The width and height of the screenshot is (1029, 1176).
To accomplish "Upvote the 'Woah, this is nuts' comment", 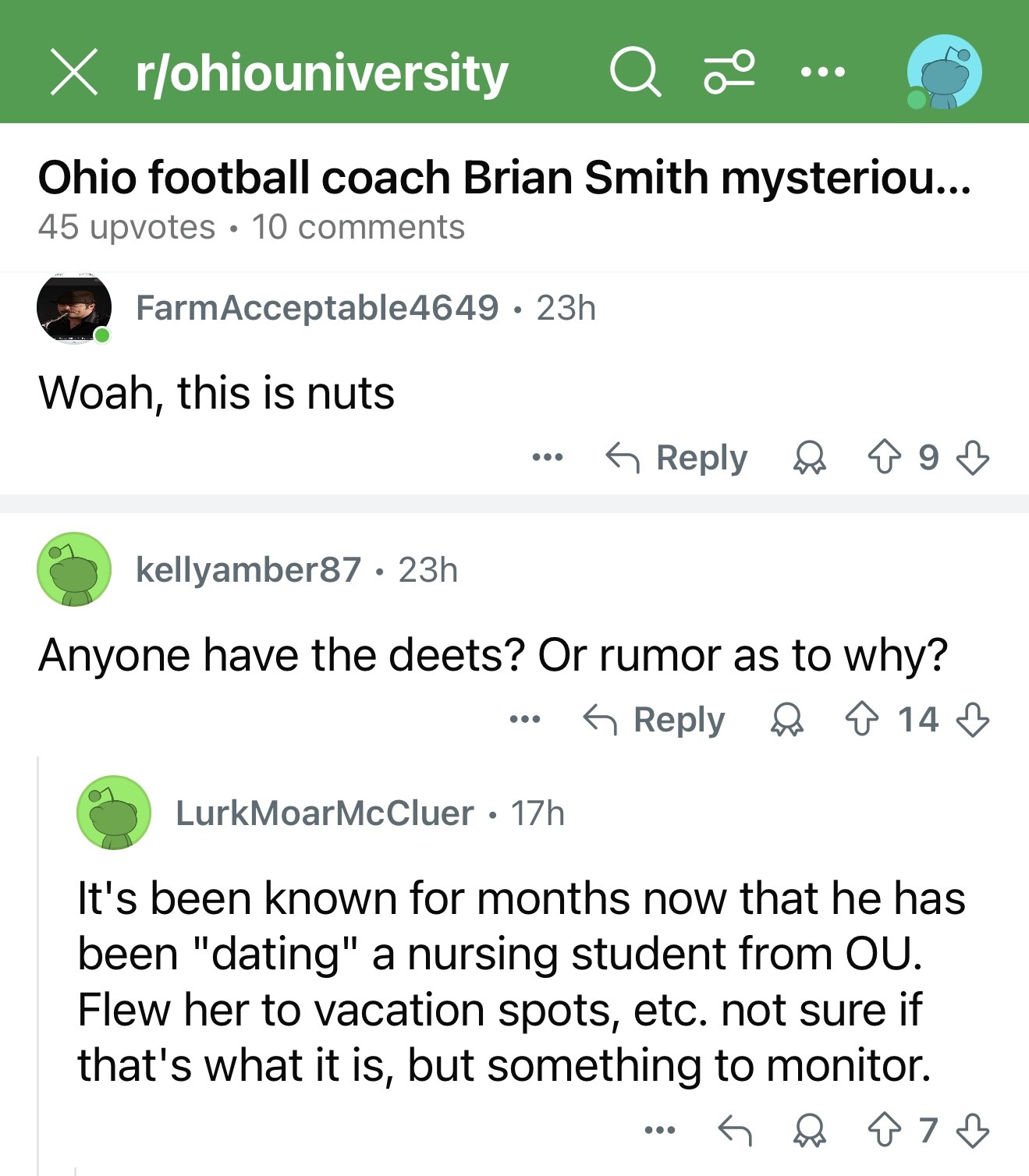I will point(884,457).
